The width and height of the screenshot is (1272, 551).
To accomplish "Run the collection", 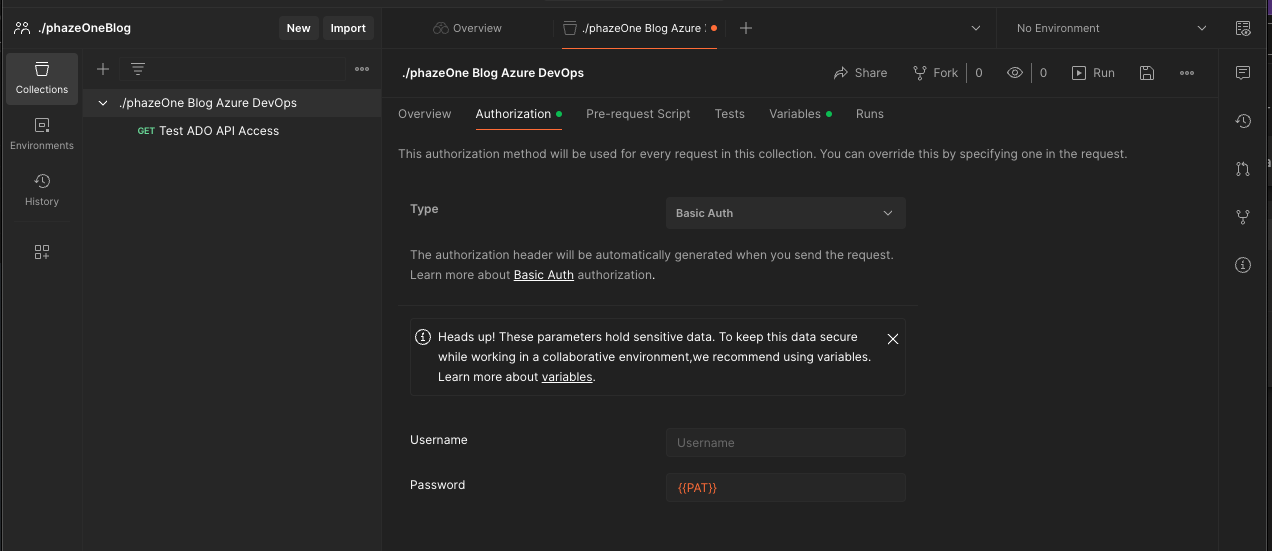I will pyautogui.click(x=1093, y=73).
